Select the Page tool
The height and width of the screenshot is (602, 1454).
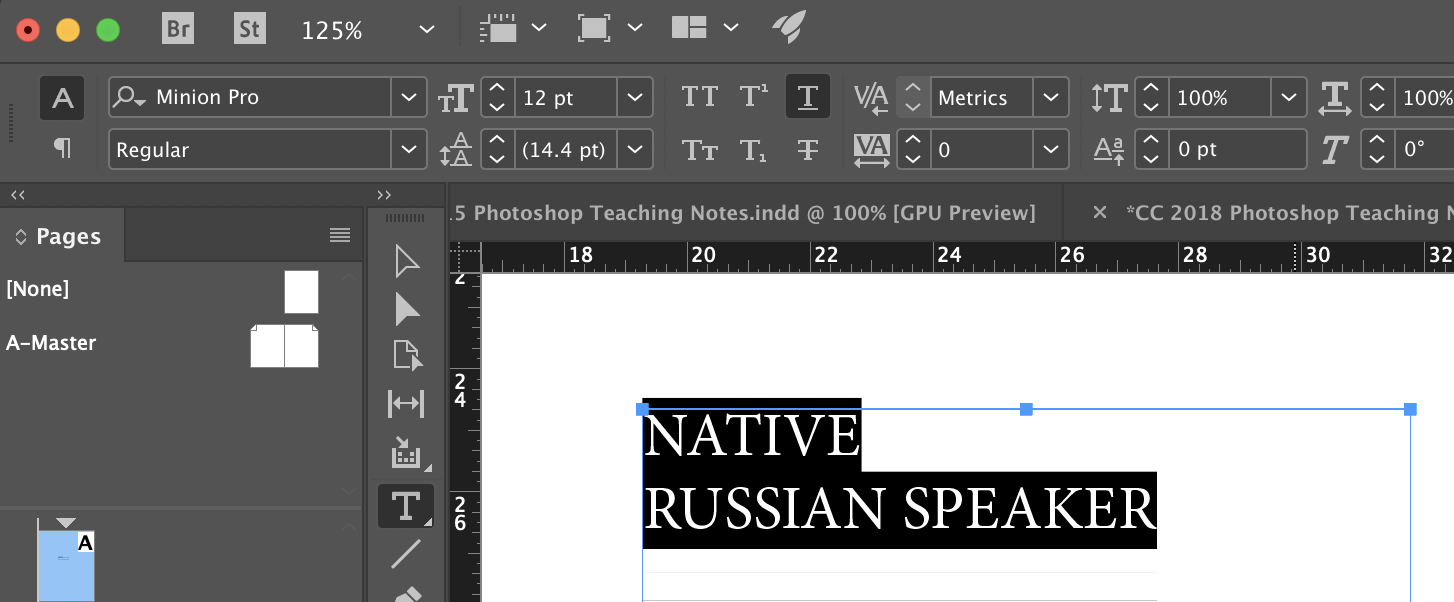tap(405, 355)
